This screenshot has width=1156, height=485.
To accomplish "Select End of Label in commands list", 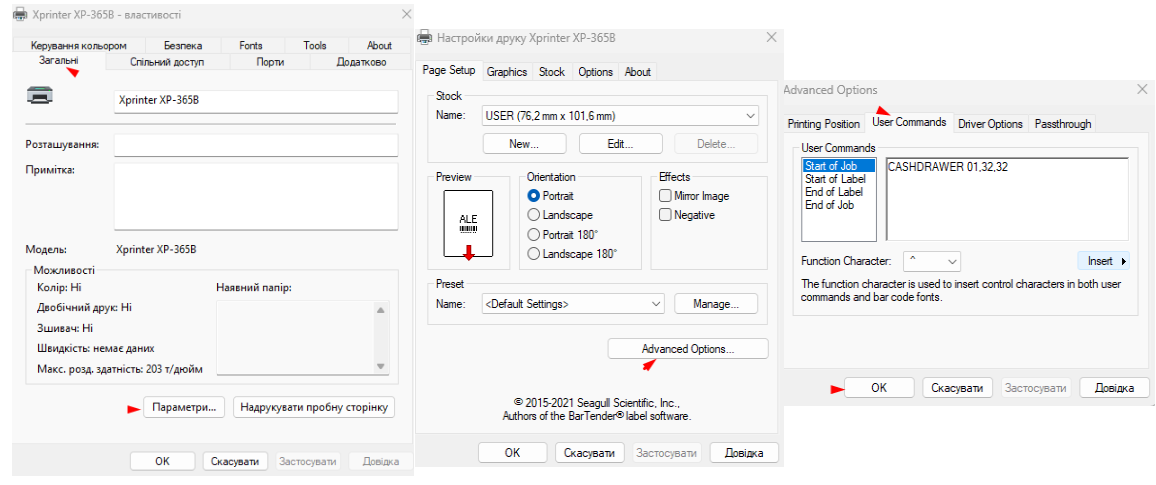I will pos(834,192).
